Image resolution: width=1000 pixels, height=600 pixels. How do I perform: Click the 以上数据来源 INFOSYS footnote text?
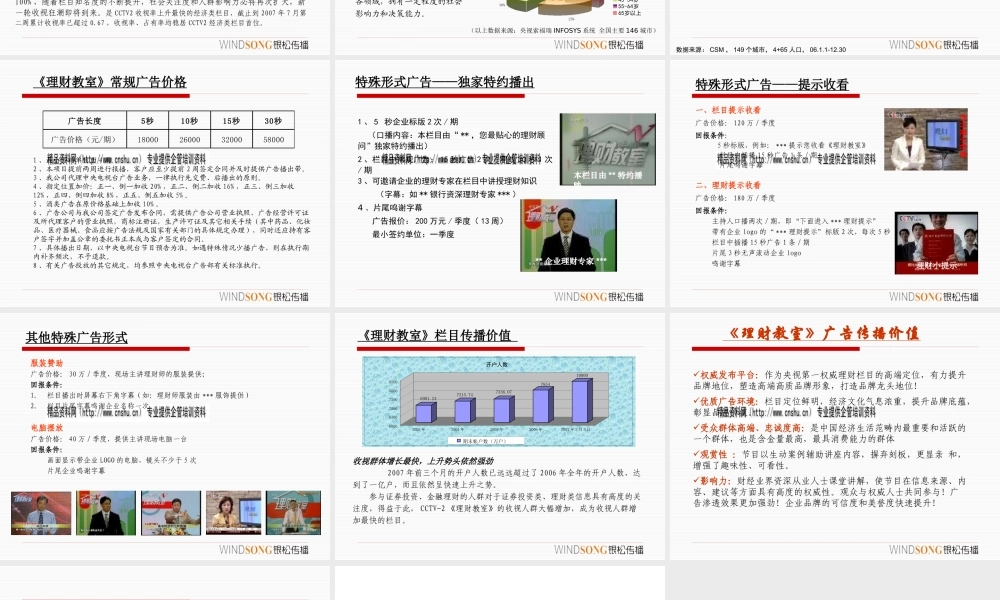564,30
